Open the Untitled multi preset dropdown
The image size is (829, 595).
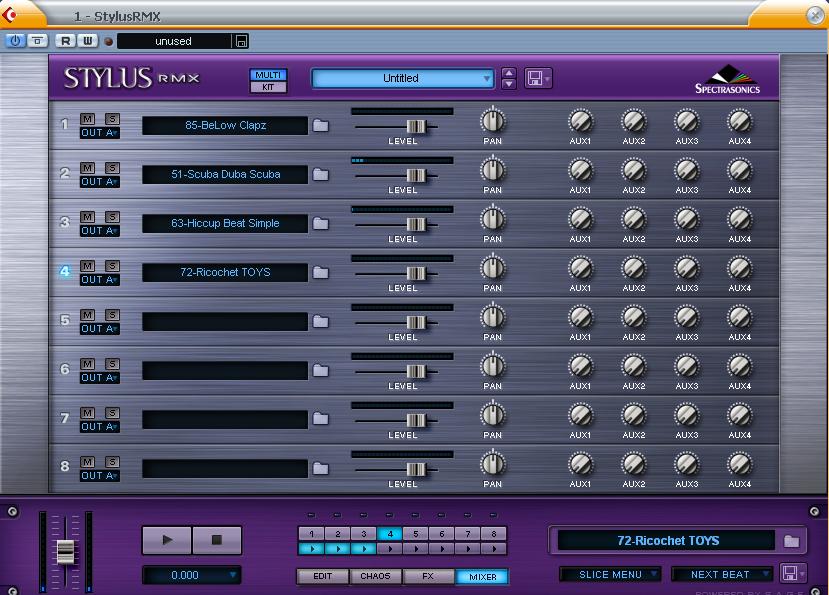pos(402,78)
